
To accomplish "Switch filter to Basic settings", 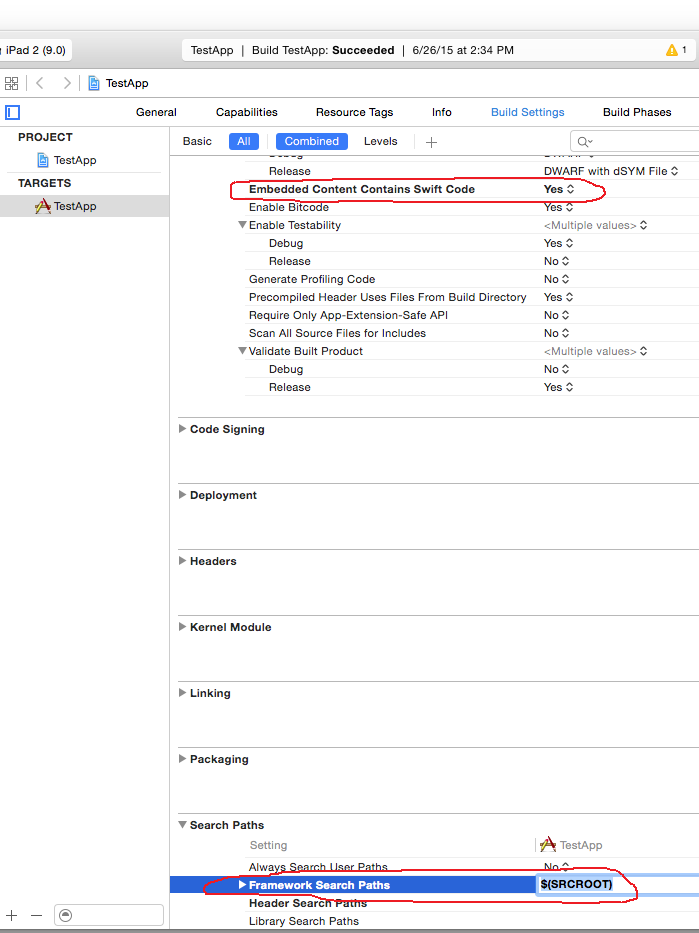I will click(197, 142).
